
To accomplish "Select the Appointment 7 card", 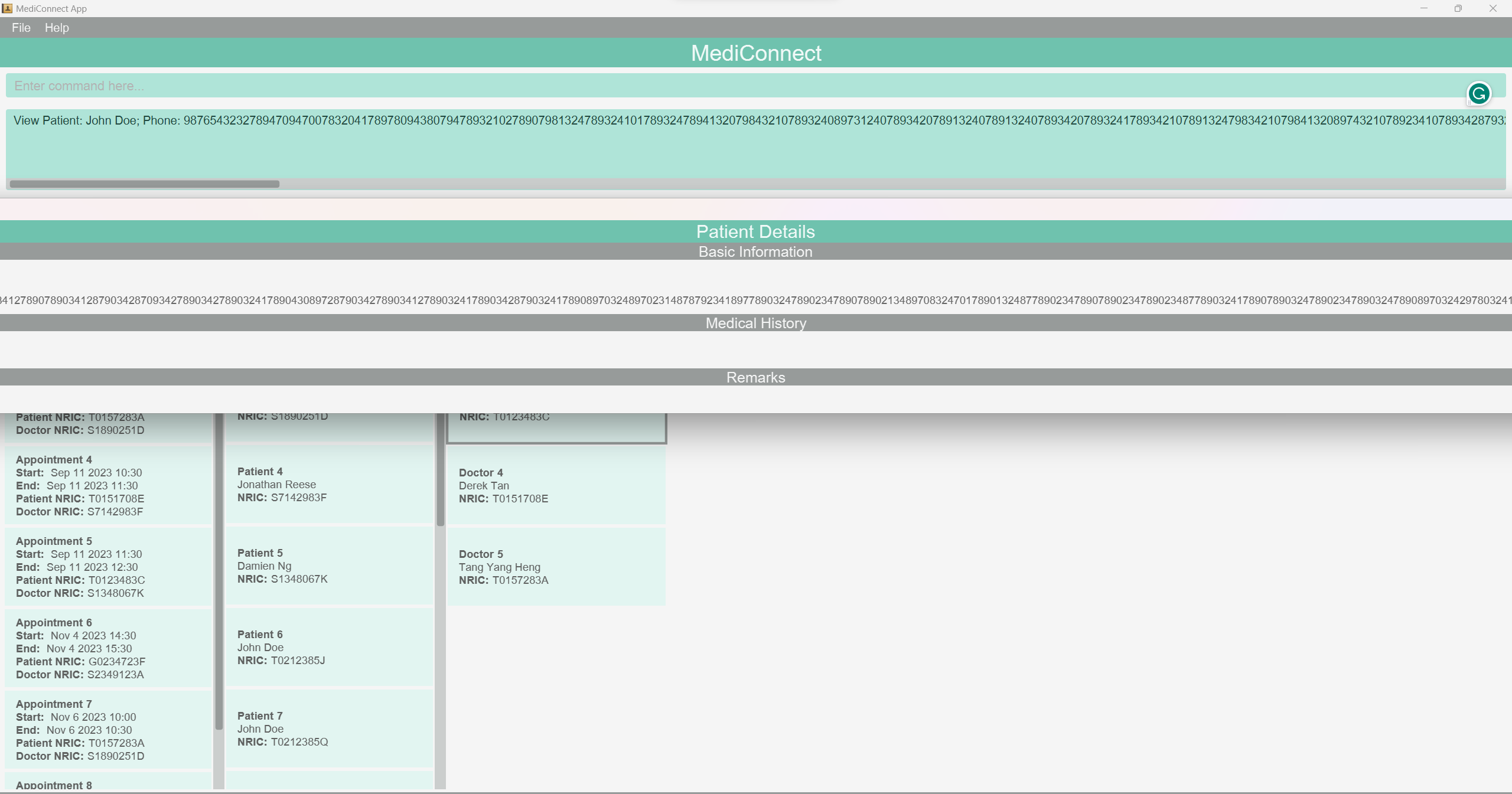I will 108,730.
